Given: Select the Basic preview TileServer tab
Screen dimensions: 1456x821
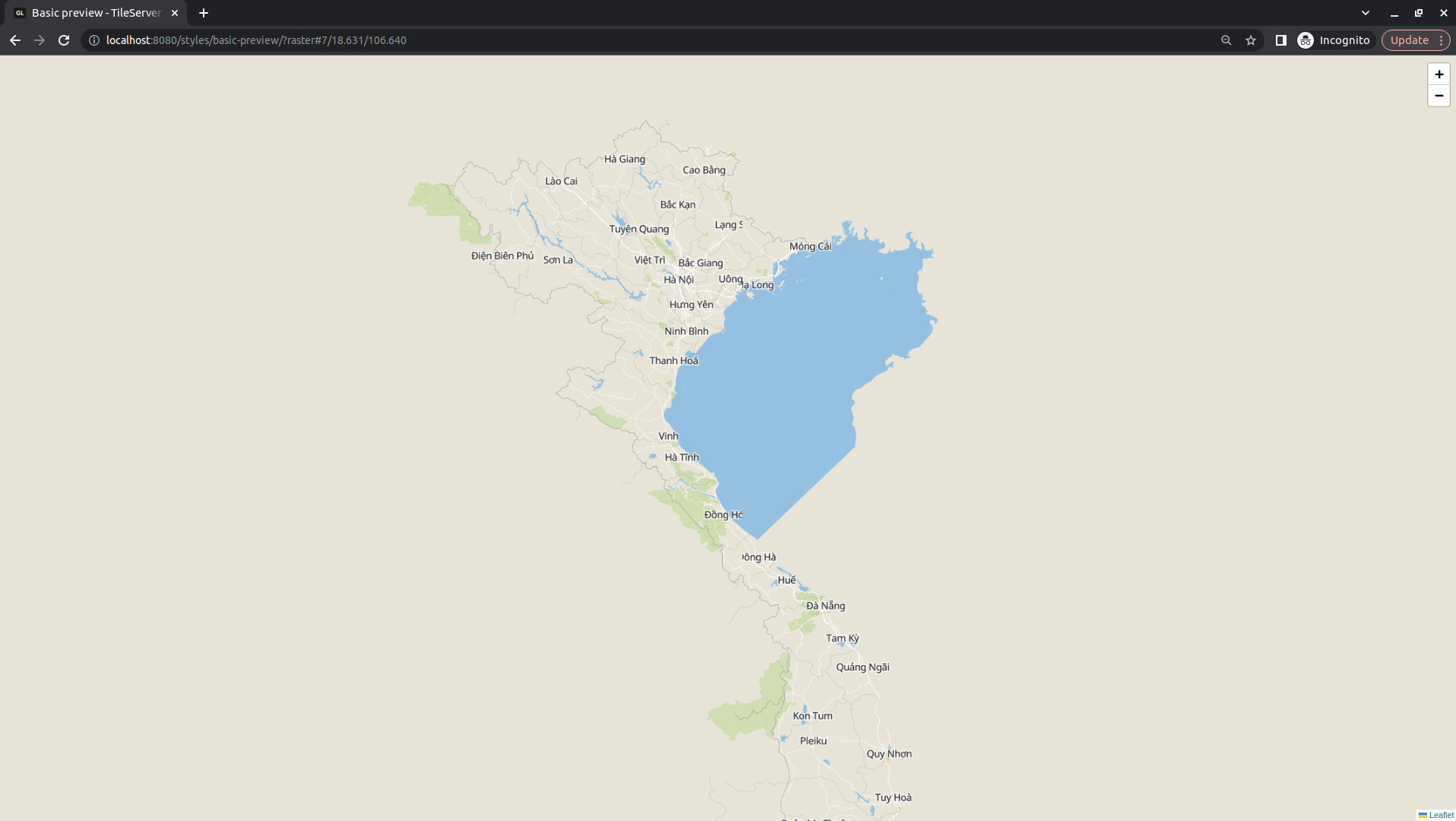Looking at the screenshot, I should (x=91, y=12).
